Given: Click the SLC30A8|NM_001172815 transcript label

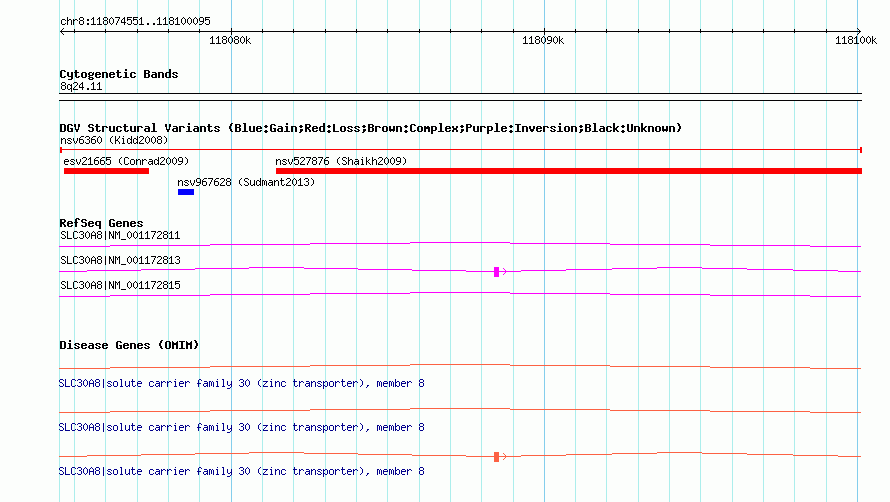Looking at the screenshot, I should (x=120, y=285).
